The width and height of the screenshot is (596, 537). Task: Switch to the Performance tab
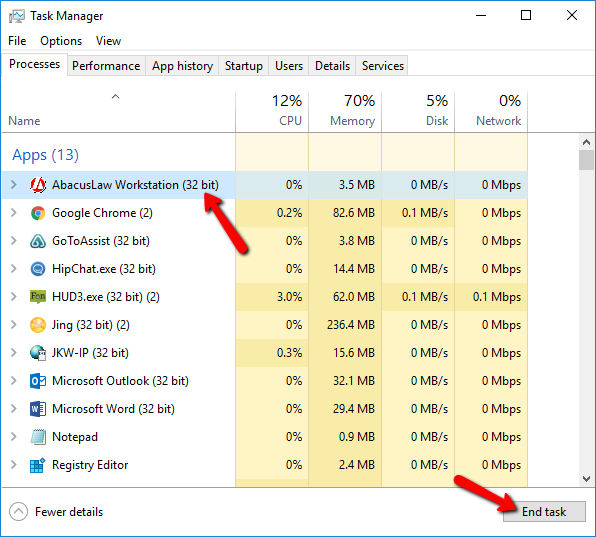[x=106, y=66]
